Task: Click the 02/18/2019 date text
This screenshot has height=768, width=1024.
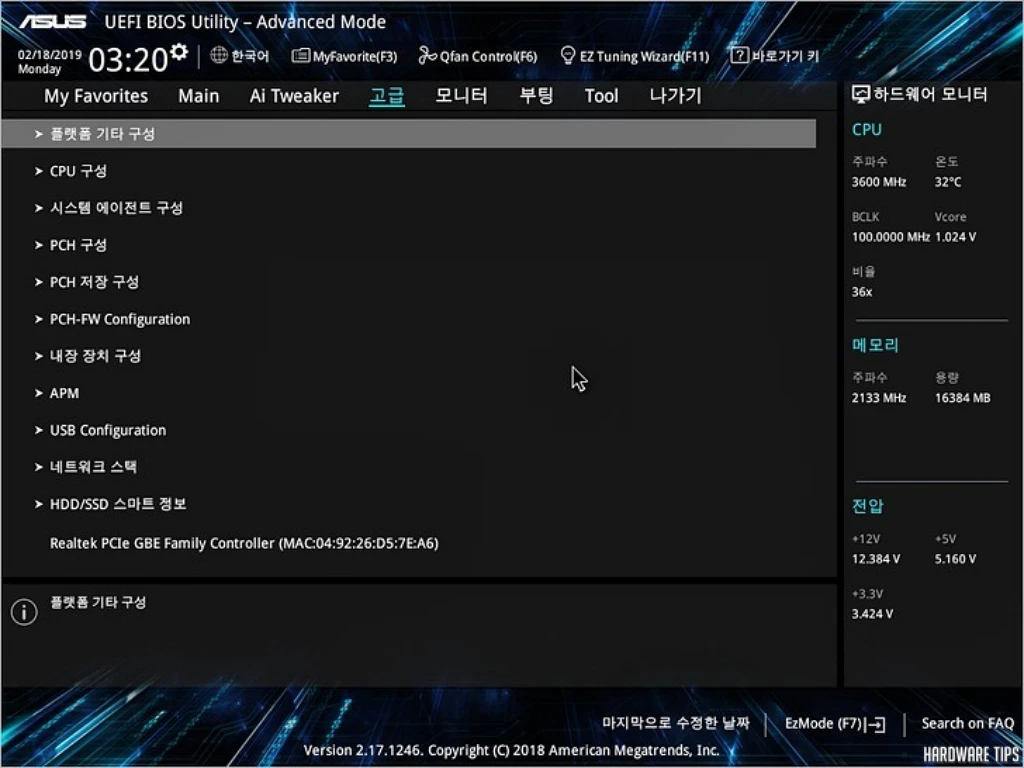Action: pos(50,55)
